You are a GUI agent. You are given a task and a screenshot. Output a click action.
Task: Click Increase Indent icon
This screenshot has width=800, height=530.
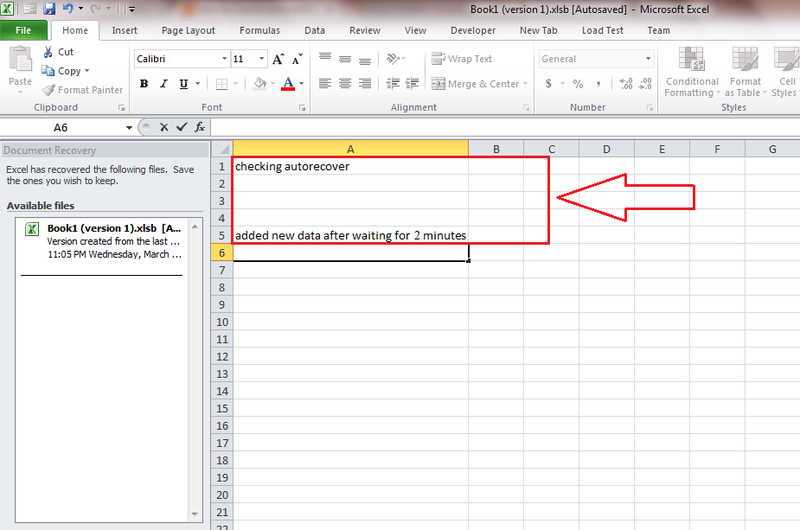[412, 83]
